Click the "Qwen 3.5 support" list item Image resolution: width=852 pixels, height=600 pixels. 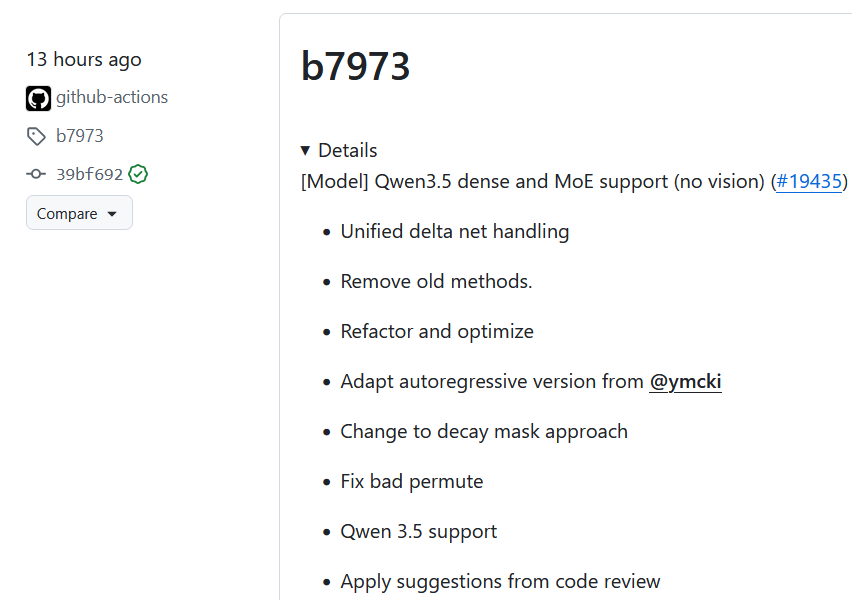click(x=418, y=532)
